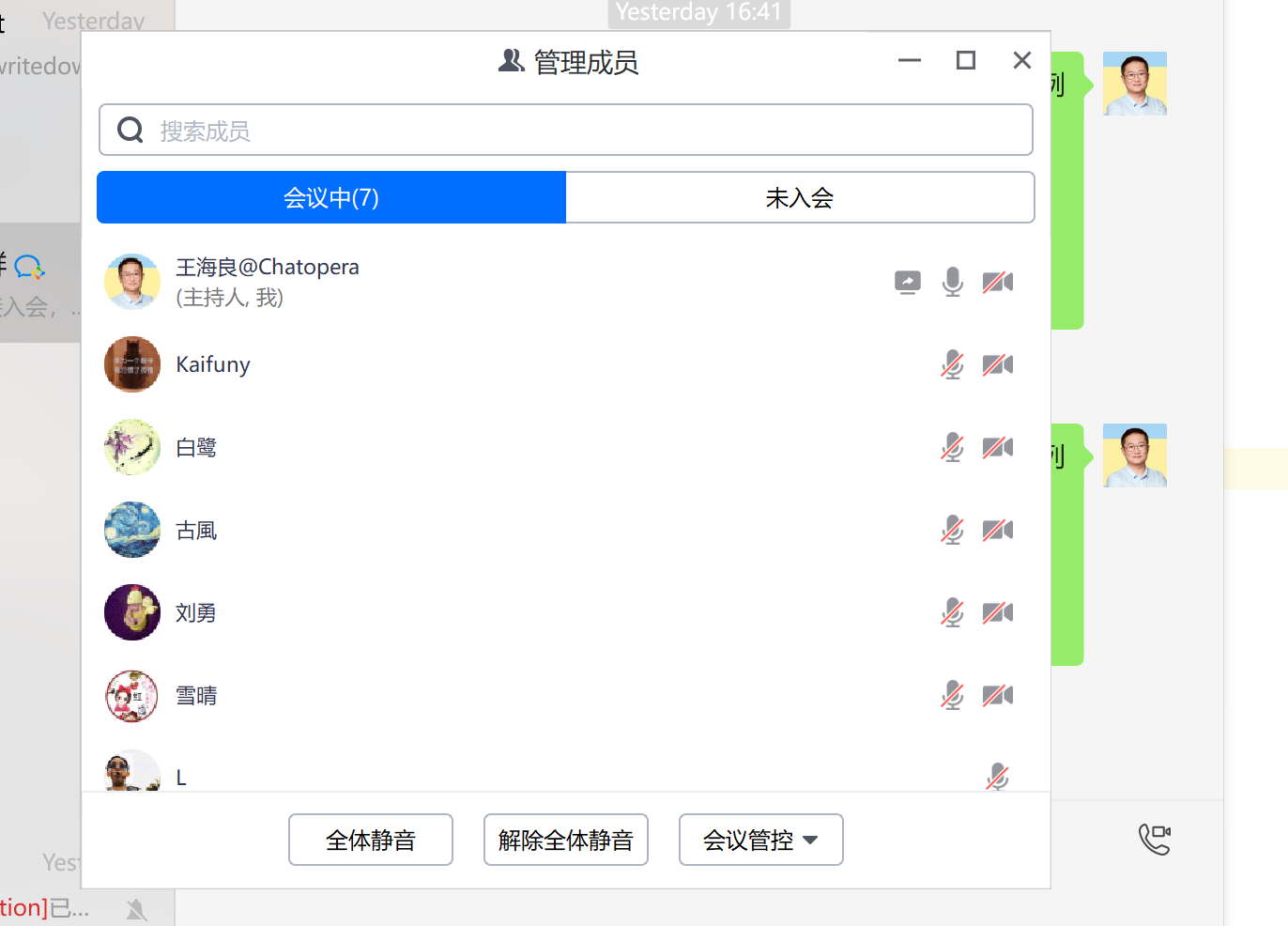Switch to the 未入会 tab
The height and width of the screenshot is (926, 1288).
[x=800, y=197]
